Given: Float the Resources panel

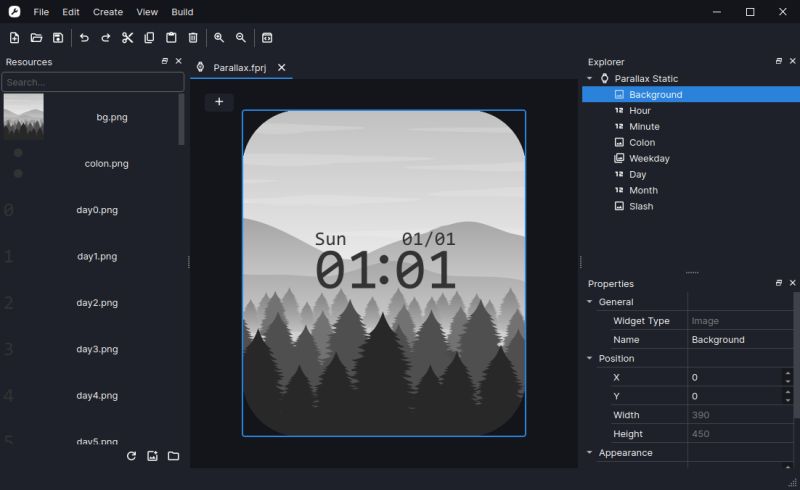Looking at the screenshot, I should pos(165,61).
